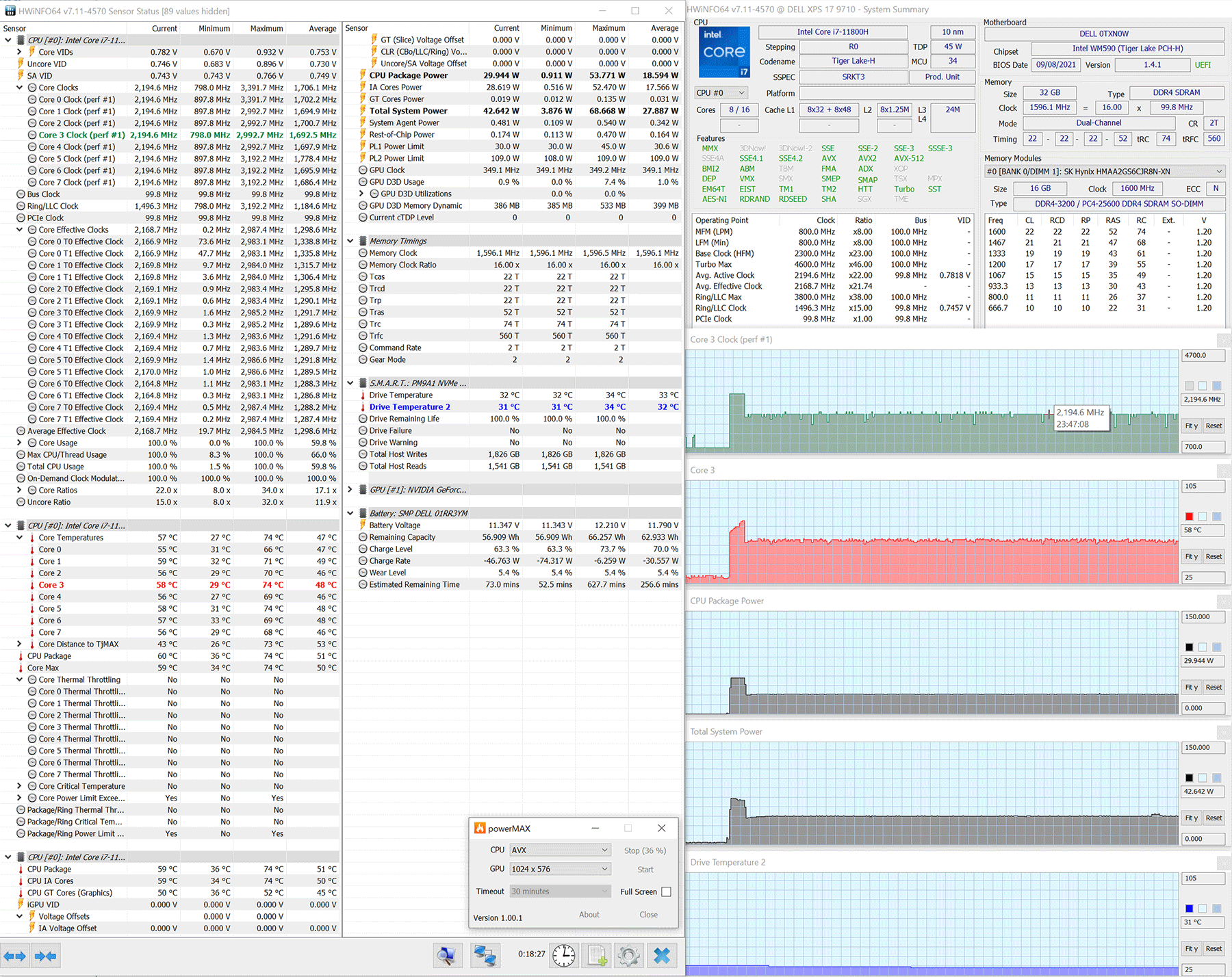Click the black color swatch on CPU Package Power graph
This screenshot has height=977, width=1232.
point(1189,647)
